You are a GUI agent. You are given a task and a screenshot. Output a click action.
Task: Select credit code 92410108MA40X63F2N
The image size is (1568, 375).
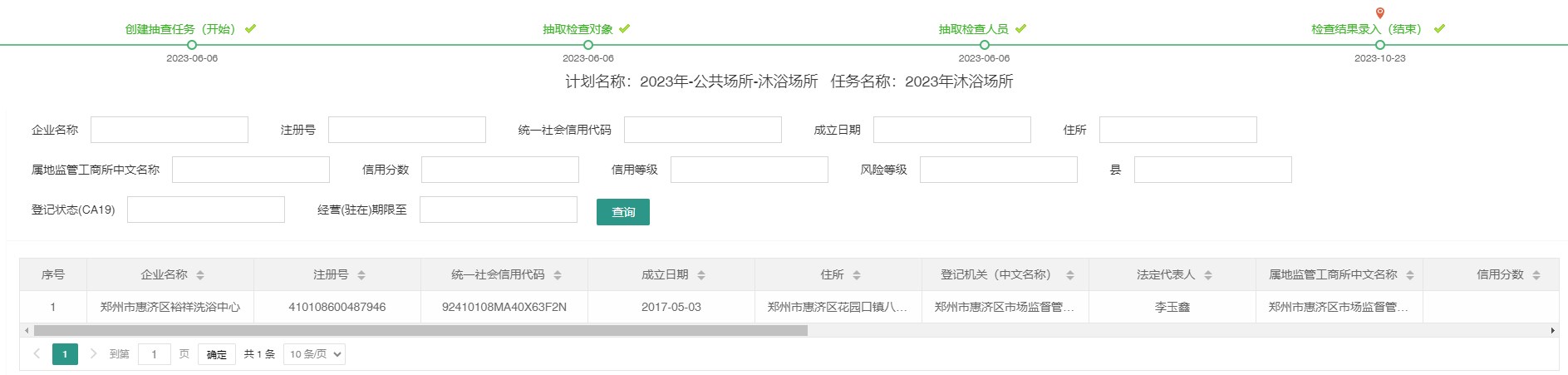pos(504,307)
